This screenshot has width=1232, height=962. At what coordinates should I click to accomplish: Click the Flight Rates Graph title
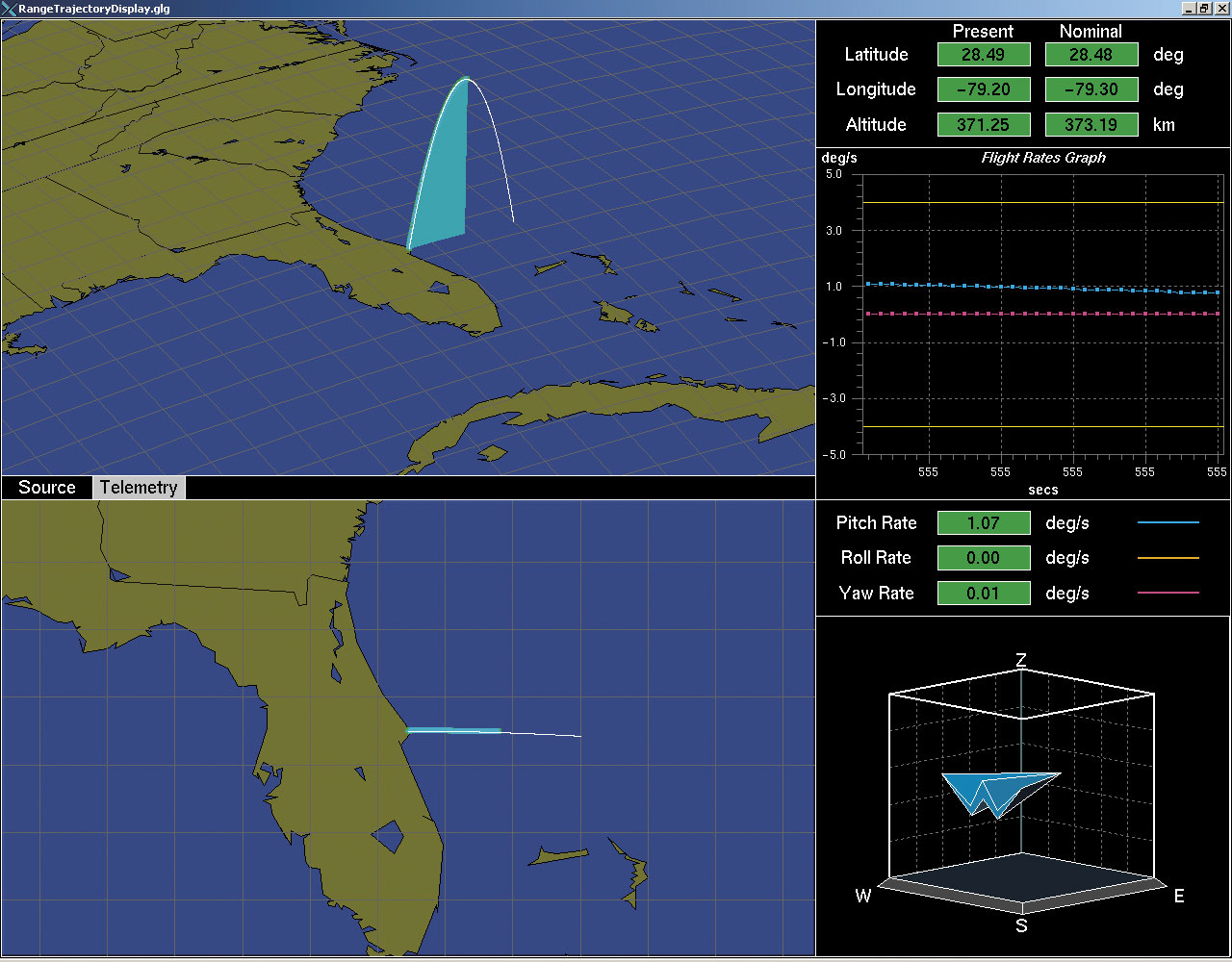point(1043,158)
